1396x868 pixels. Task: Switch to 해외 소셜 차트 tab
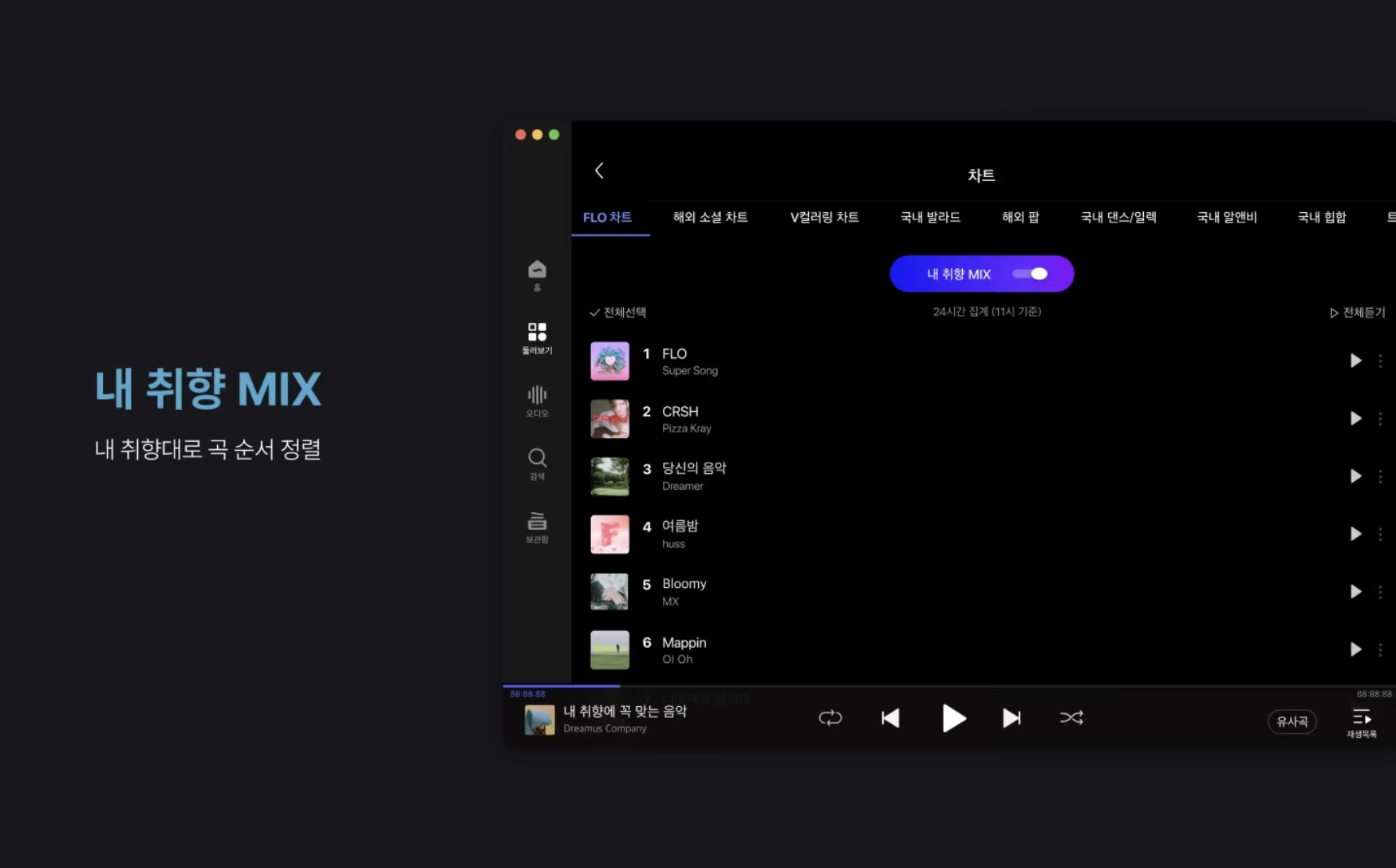710,217
